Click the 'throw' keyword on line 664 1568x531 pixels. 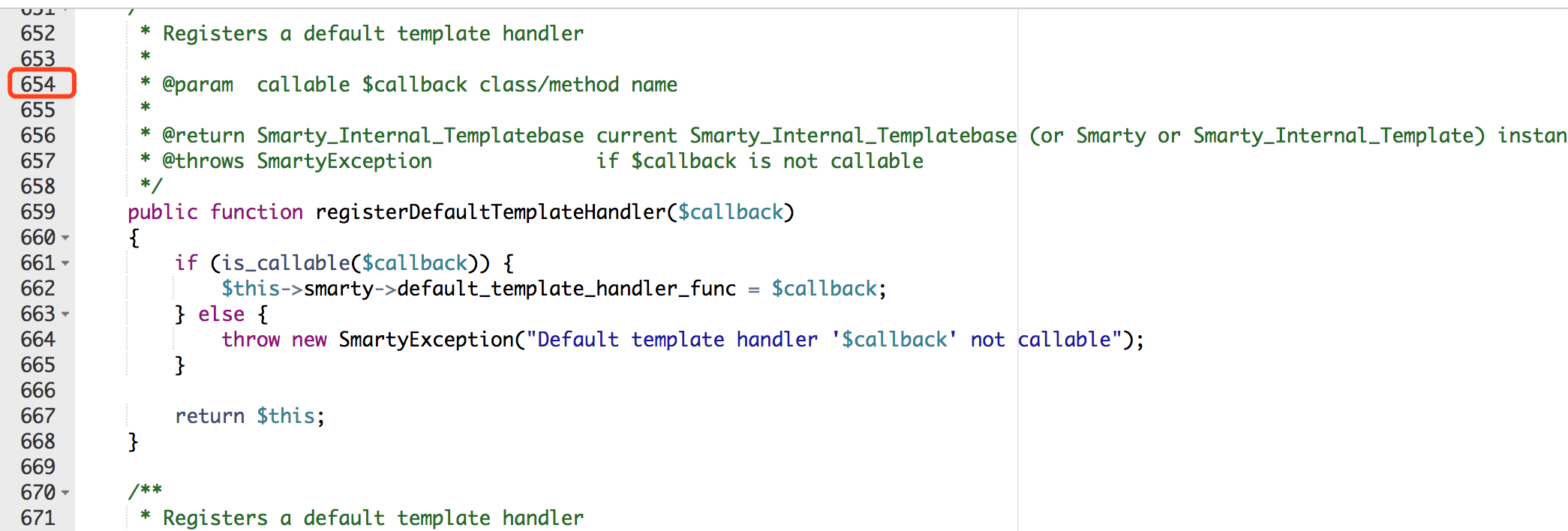[x=251, y=340]
